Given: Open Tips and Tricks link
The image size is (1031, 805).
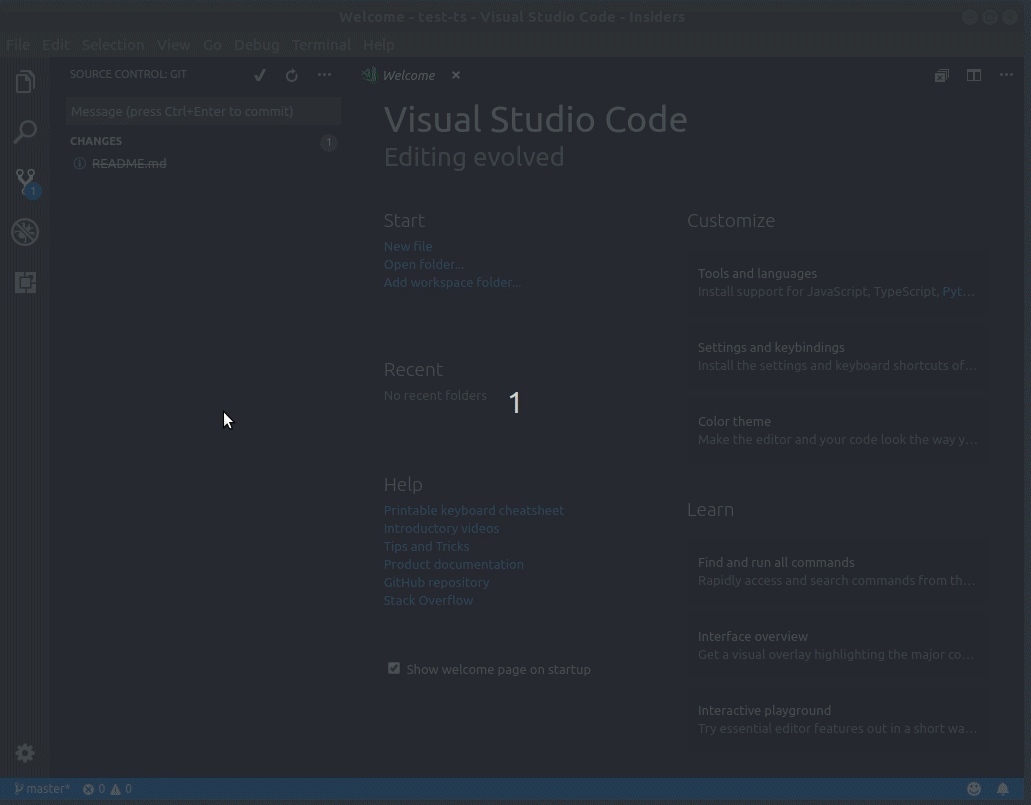Looking at the screenshot, I should tap(426, 547).
